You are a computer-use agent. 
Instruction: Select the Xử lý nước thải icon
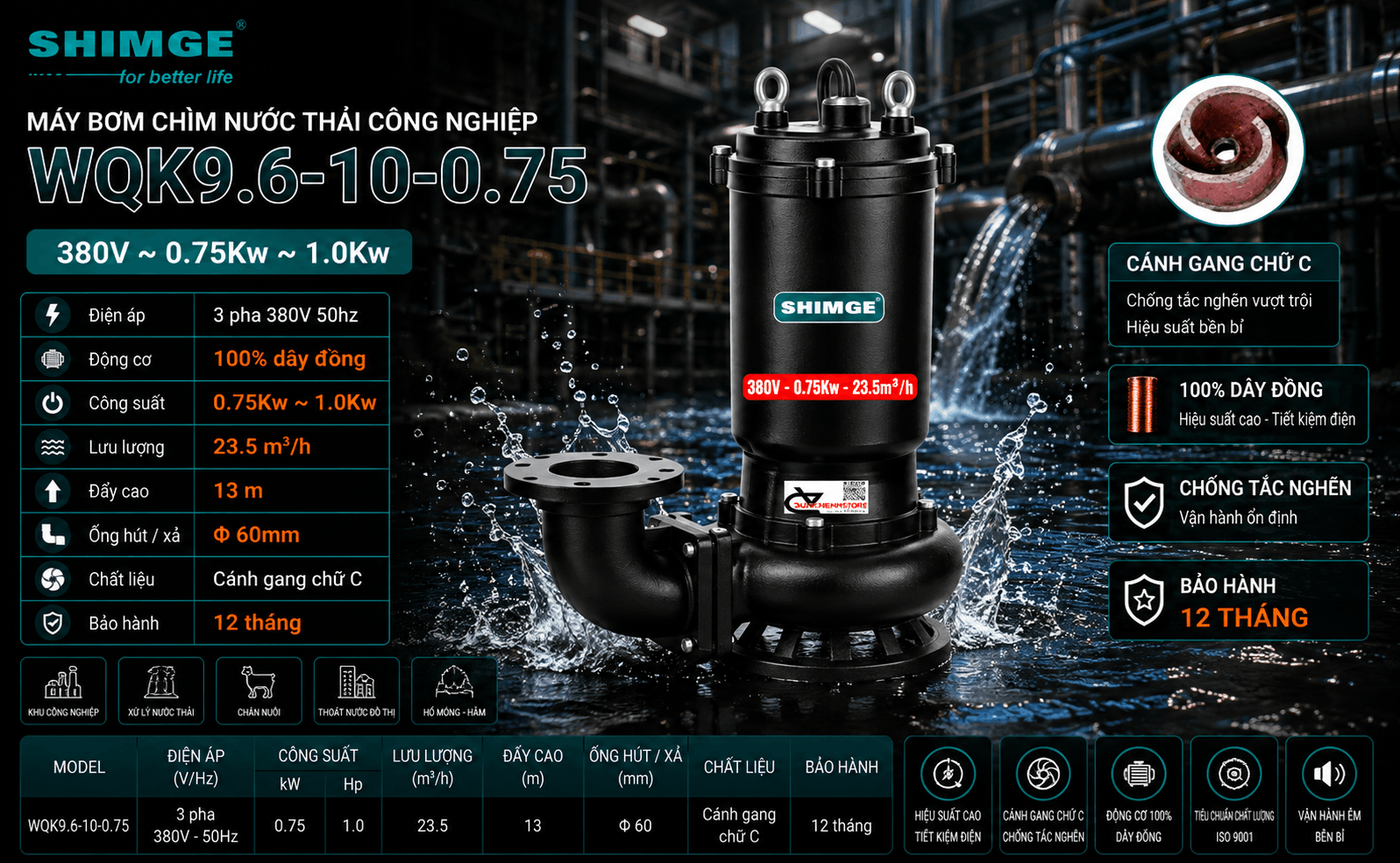pos(161,683)
